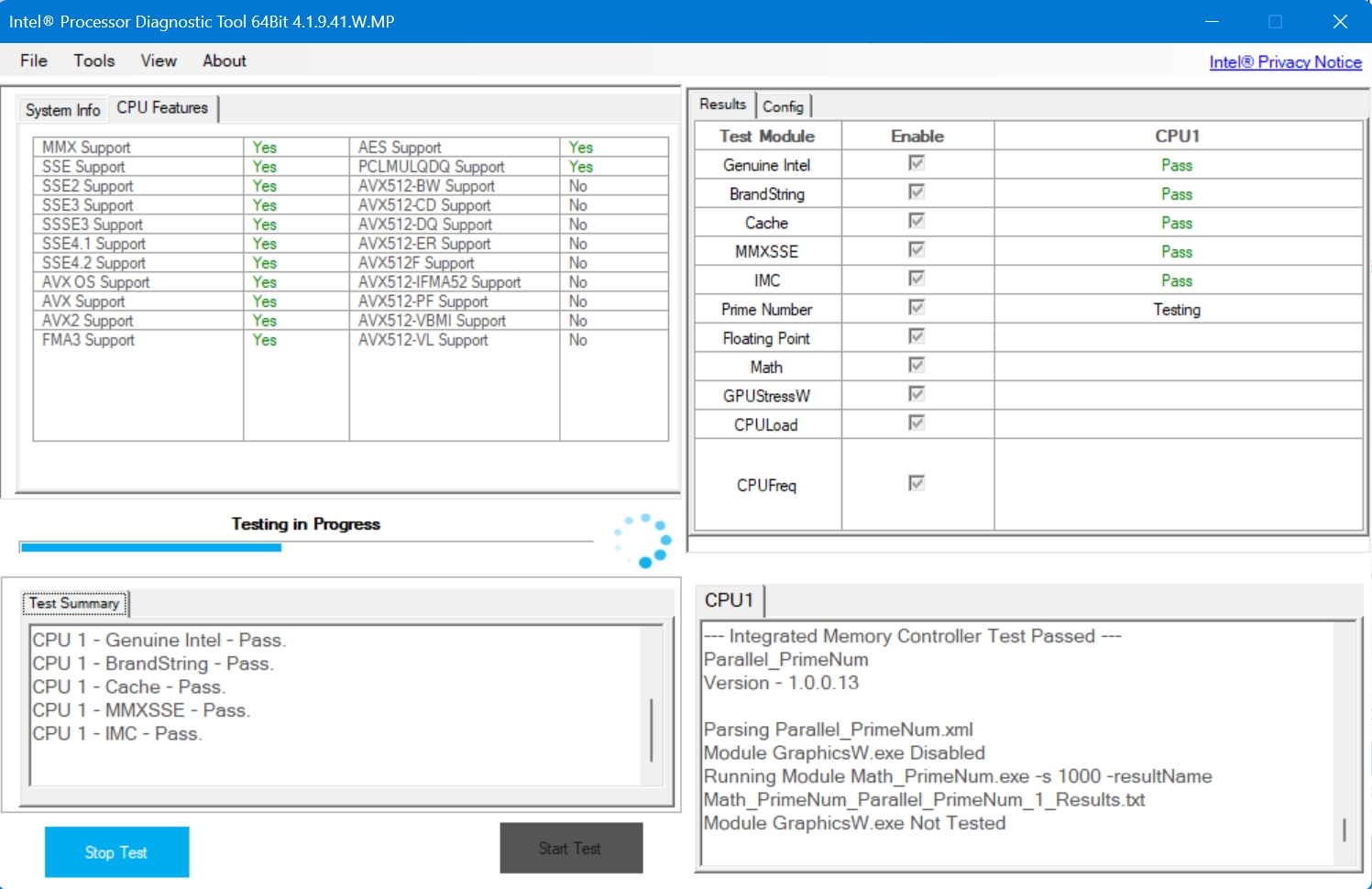Toggle the GPUStressW enable checkbox
The height and width of the screenshot is (889, 1372).
tap(916, 394)
